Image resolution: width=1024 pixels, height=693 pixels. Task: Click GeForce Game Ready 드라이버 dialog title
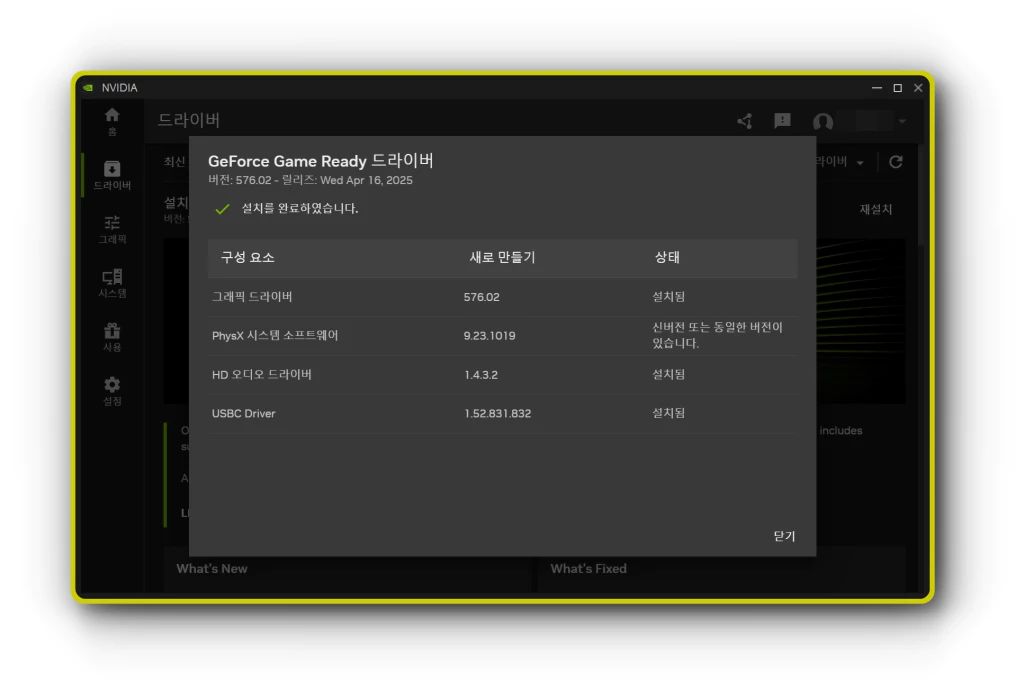coord(321,161)
